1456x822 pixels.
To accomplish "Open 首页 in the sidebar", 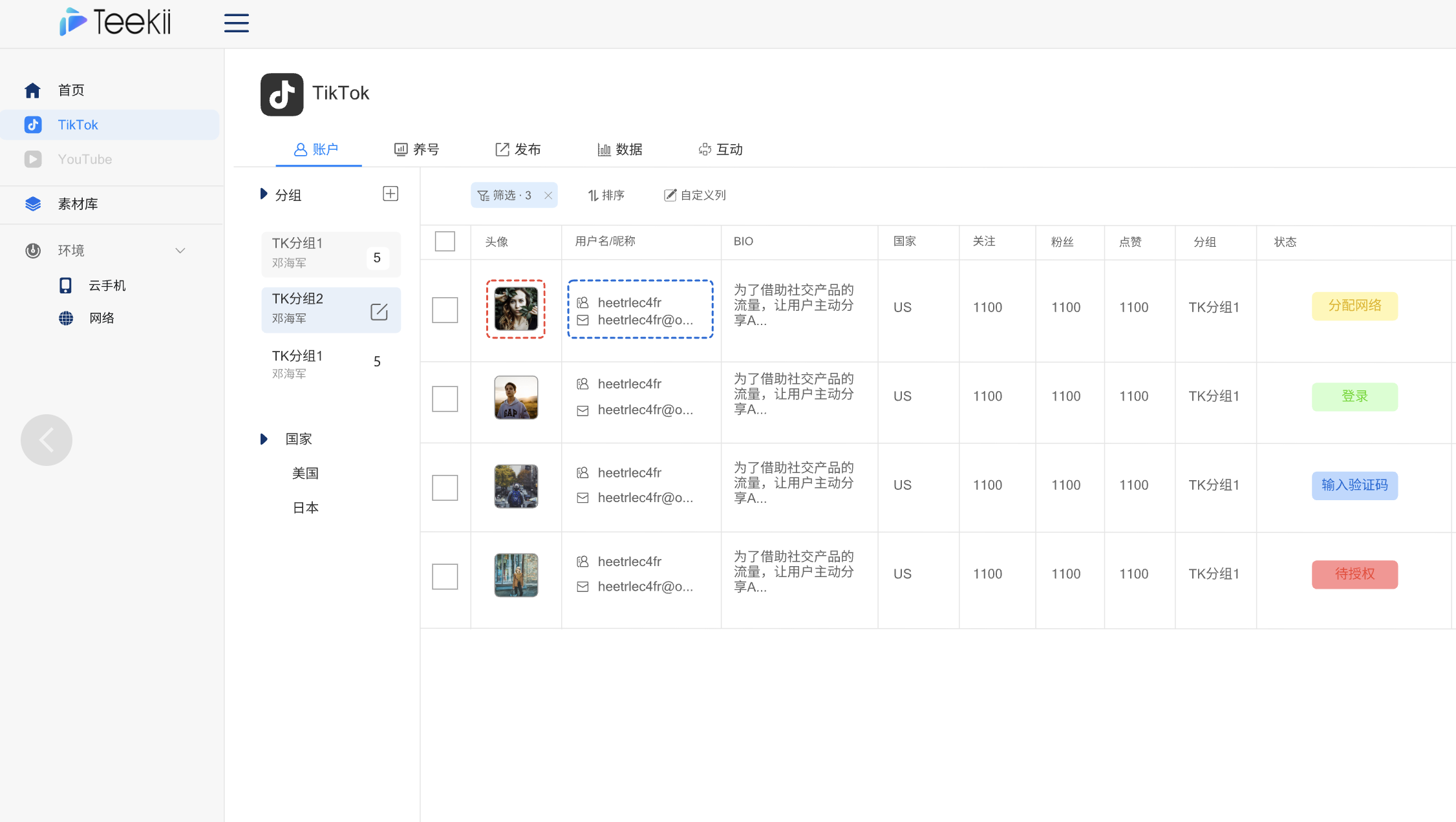I will 71,90.
